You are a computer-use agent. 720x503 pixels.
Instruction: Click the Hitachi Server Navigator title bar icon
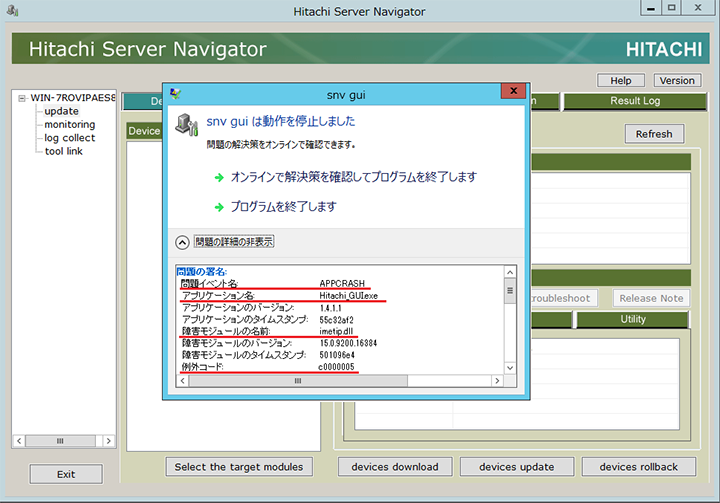pyautogui.click(x=12, y=11)
